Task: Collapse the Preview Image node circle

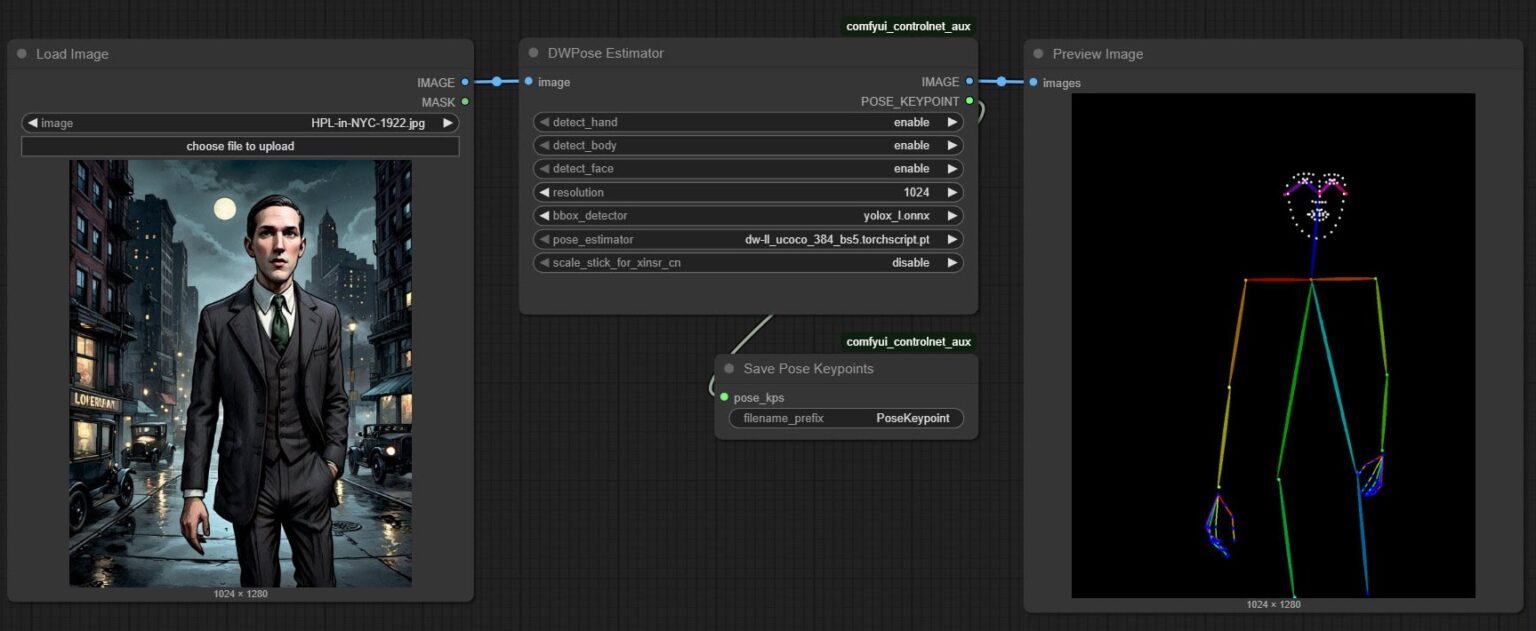Action: click(x=1038, y=54)
